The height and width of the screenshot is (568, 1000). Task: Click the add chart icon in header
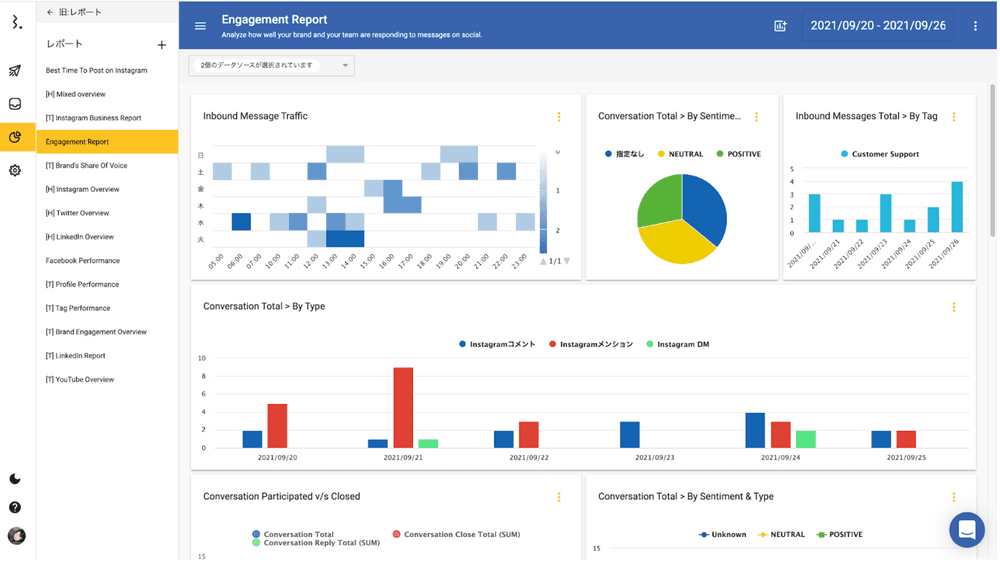point(780,26)
